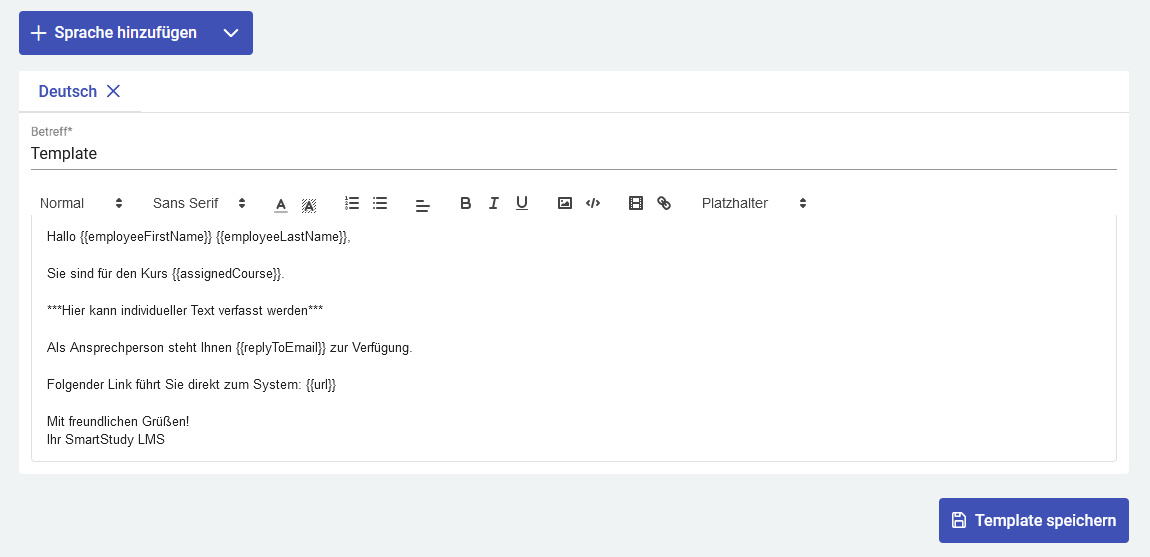Toggle underline formatting

coord(521,203)
